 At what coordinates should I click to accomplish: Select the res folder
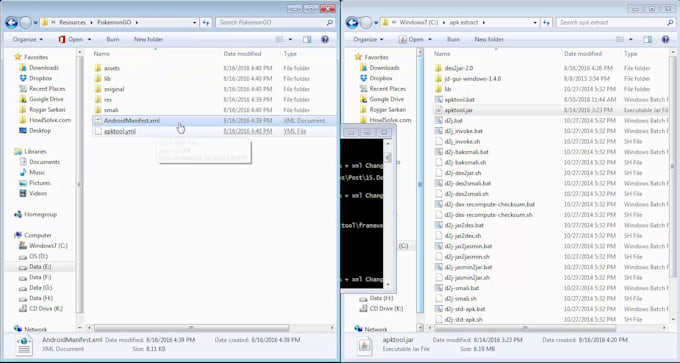pos(108,99)
